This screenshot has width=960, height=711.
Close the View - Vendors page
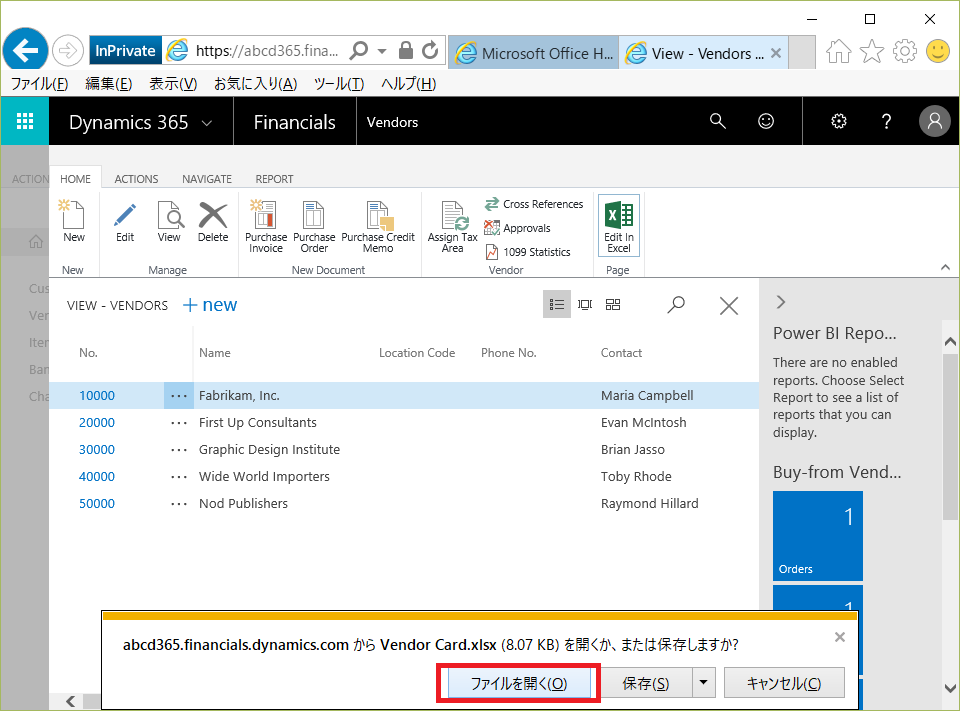pyautogui.click(x=729, y=305)
